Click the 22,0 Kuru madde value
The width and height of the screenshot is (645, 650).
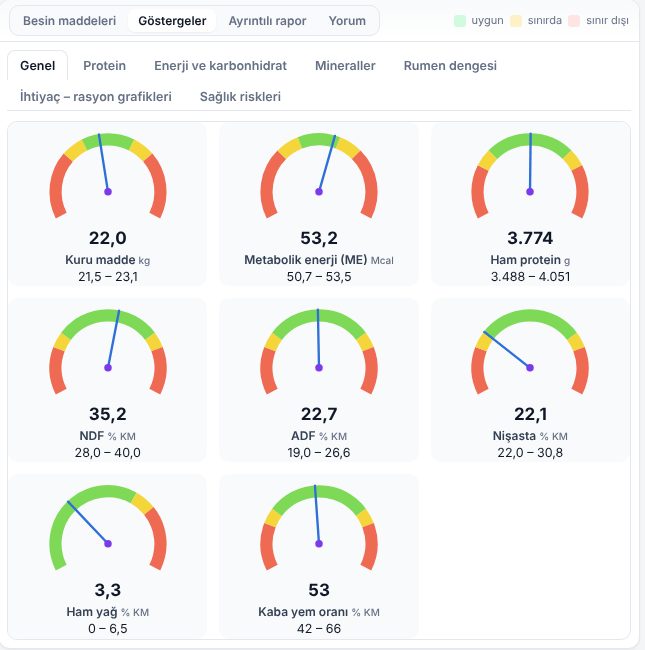pos(108,238)
